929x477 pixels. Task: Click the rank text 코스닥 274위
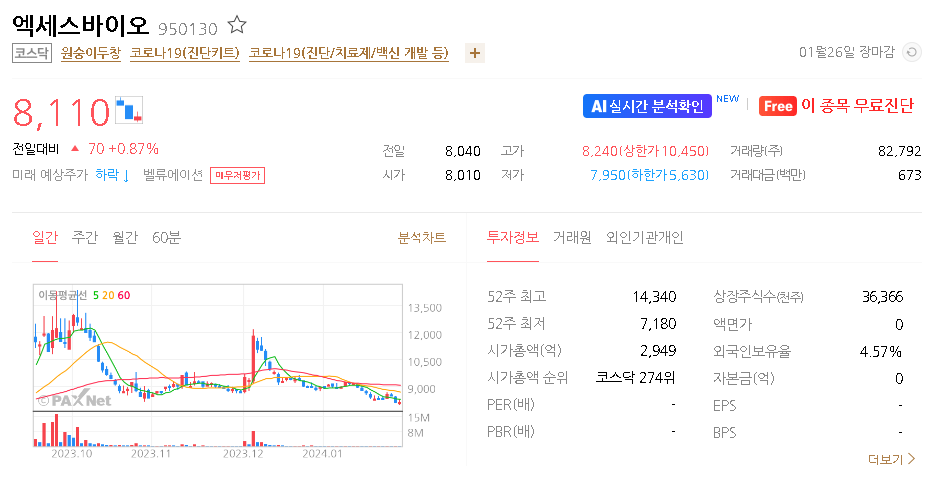click(x=635, y=378)
